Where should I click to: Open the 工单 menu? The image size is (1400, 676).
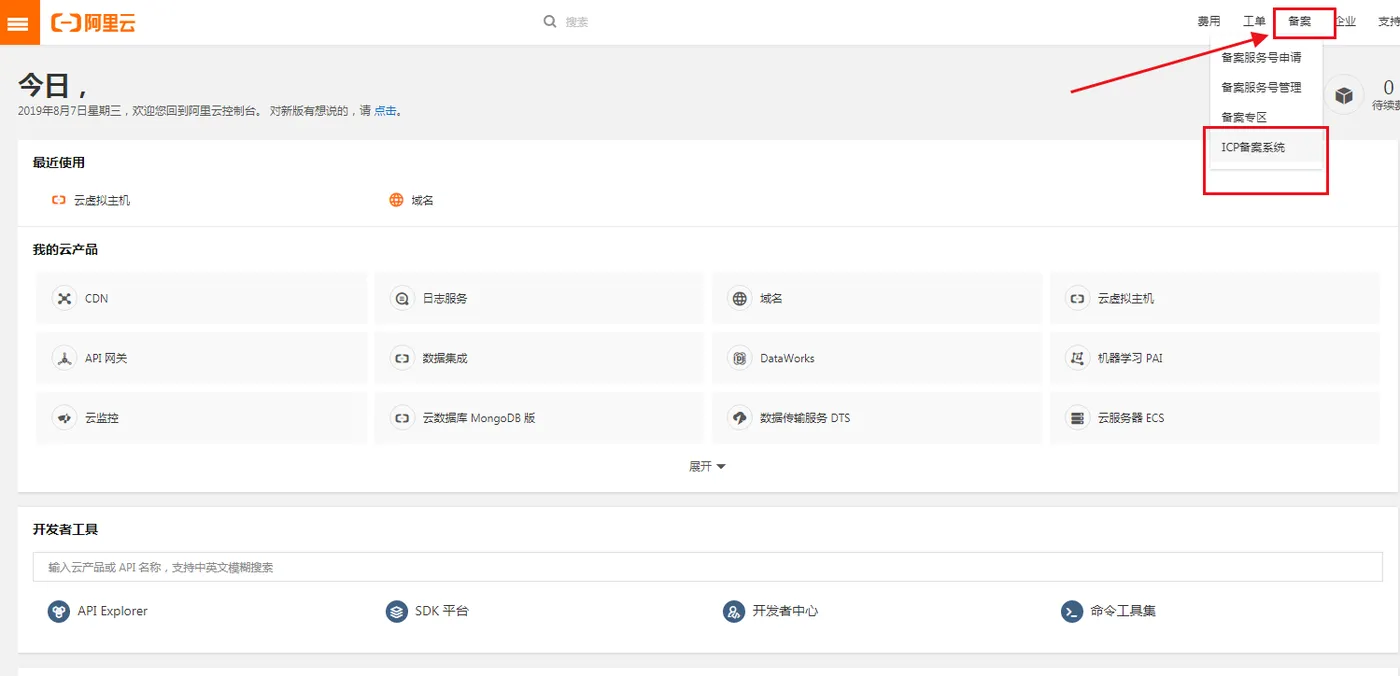[x=1253, y=20]
